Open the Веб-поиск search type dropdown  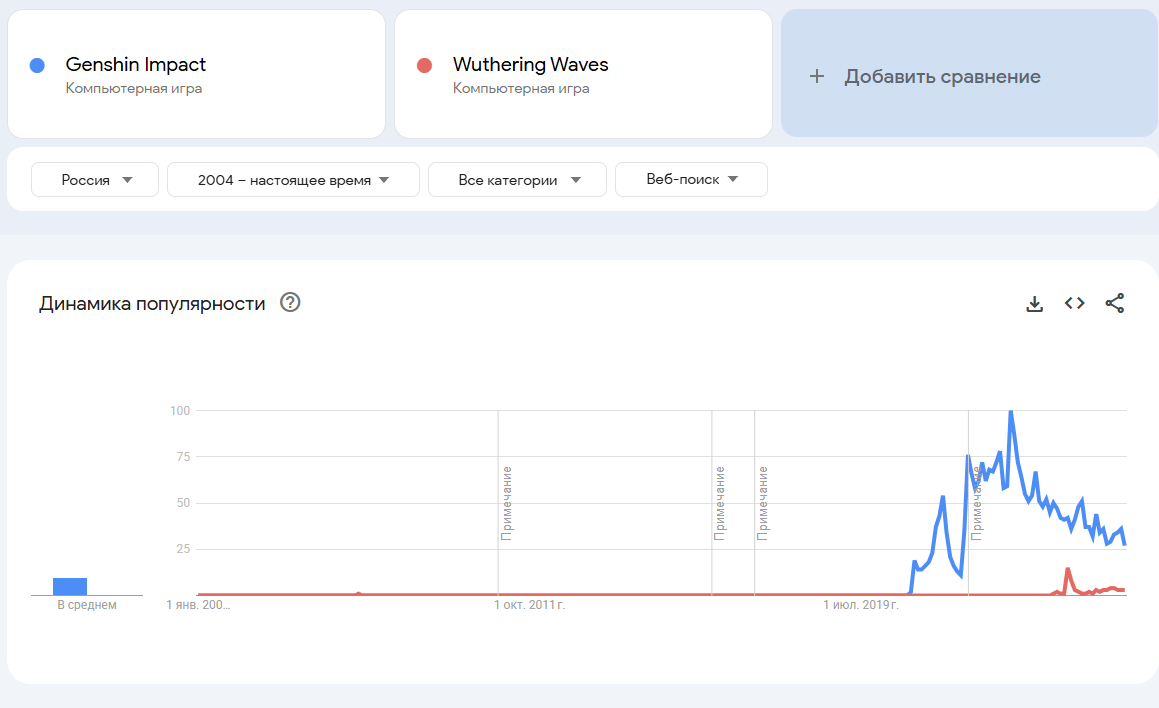coord(691,180)
